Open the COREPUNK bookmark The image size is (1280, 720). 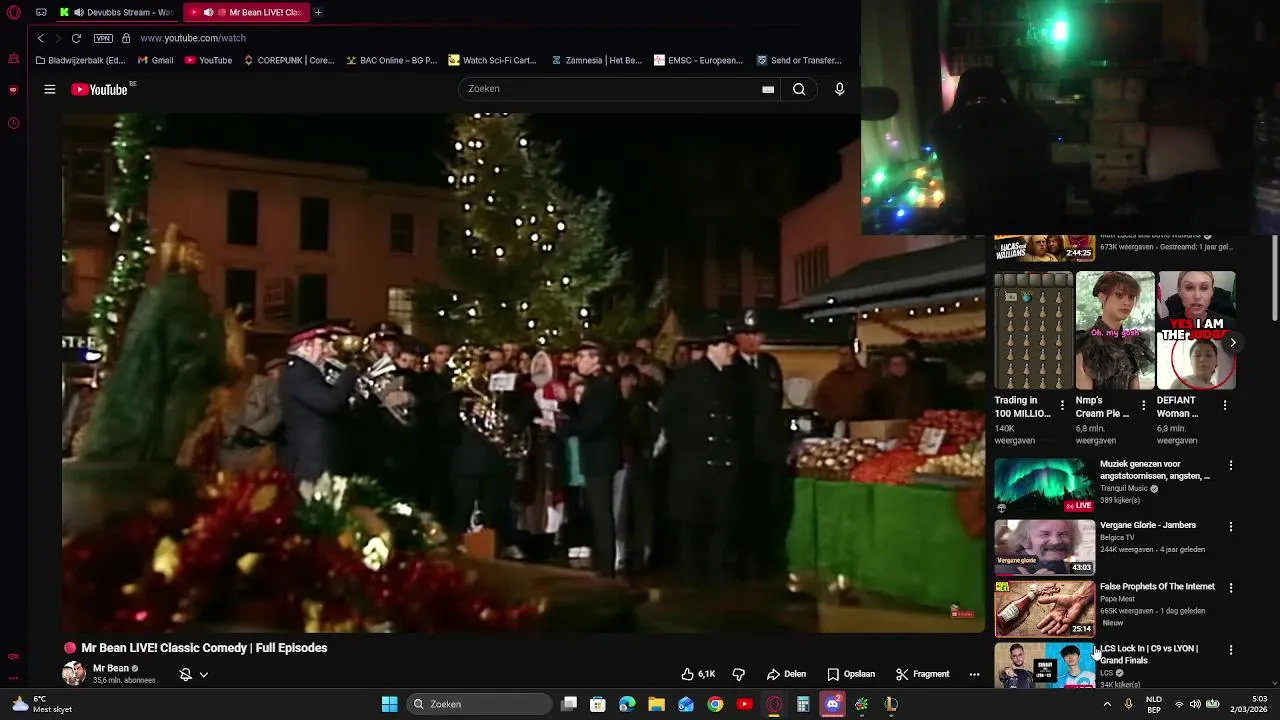pos(289,60)
